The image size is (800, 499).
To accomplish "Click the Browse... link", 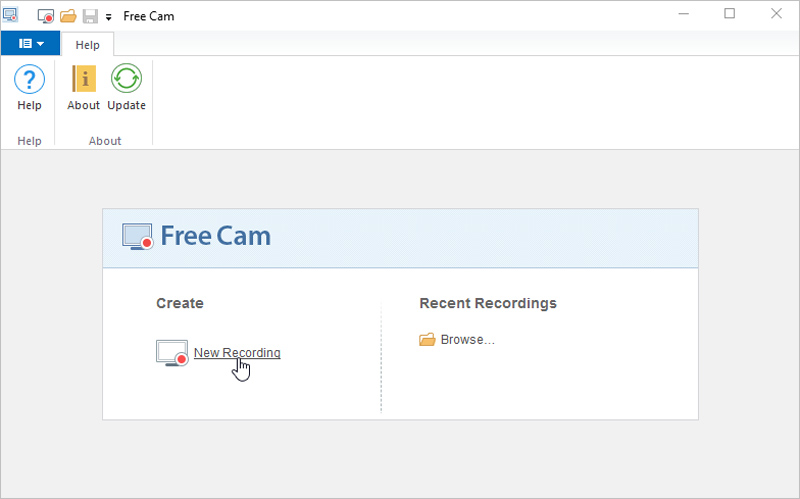I will (x=468, y=340).
